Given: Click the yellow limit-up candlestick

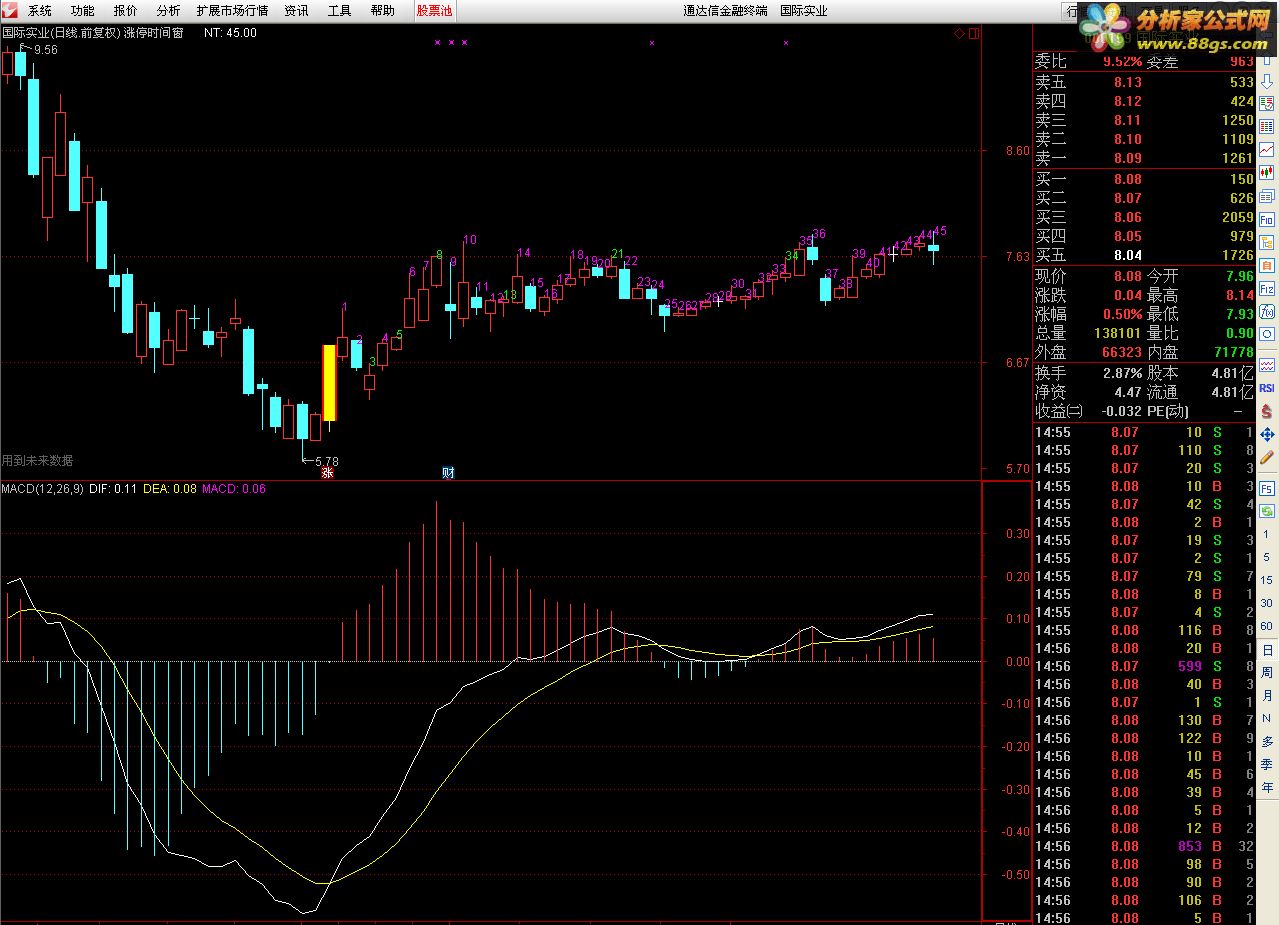Looking at the screenshot, I should click(329, 382).
